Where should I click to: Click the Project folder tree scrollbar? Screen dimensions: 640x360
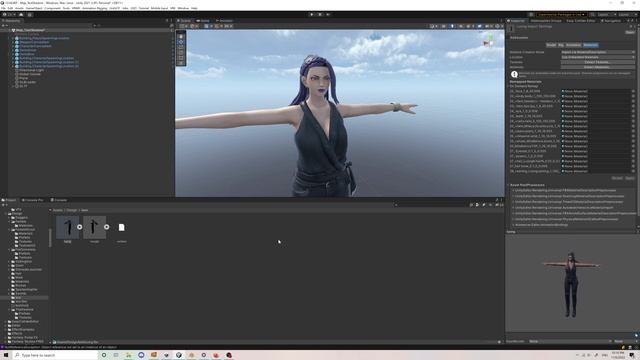[x=50, y=238]
